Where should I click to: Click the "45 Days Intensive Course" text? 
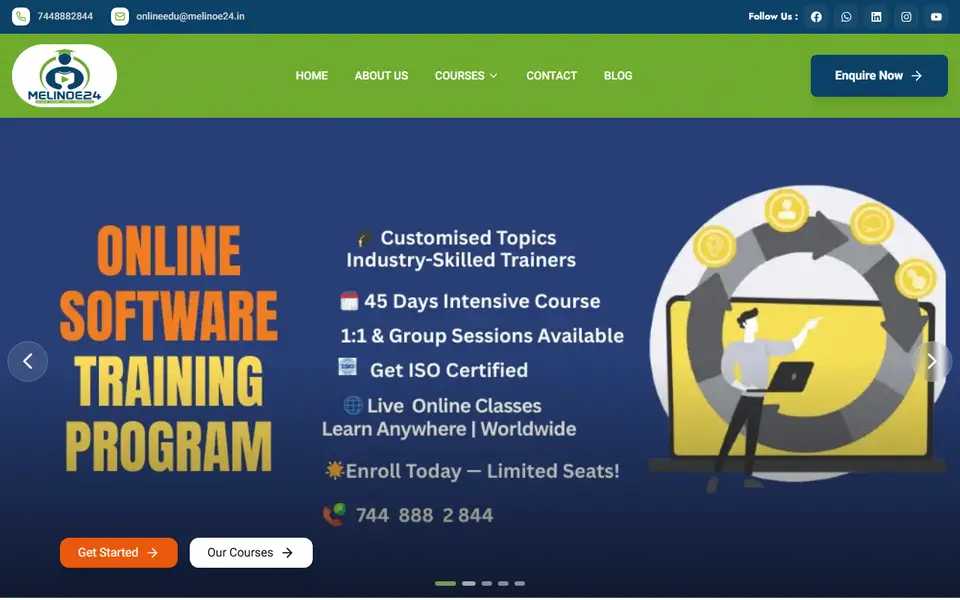click(482, 301)
